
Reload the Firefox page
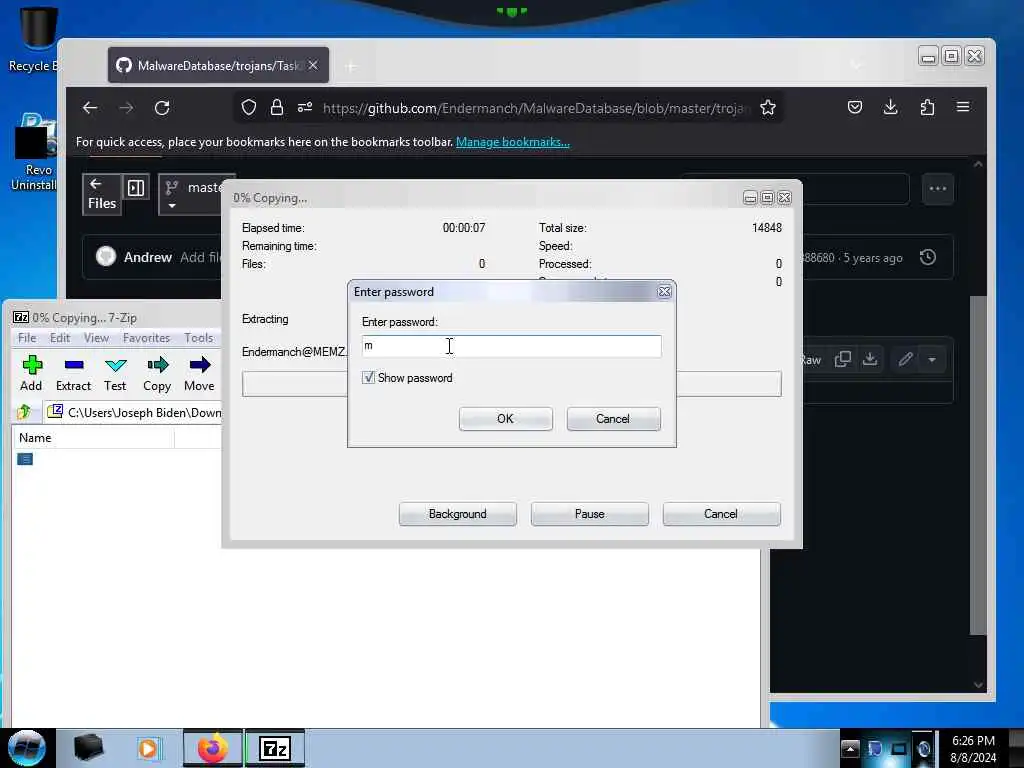162,108
